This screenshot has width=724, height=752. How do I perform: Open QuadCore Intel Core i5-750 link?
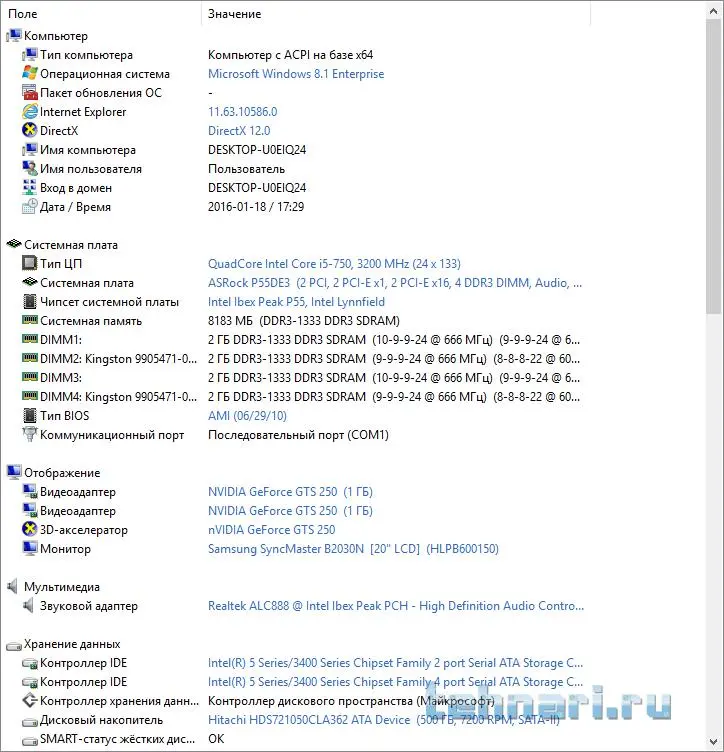(x=334, y=264)
